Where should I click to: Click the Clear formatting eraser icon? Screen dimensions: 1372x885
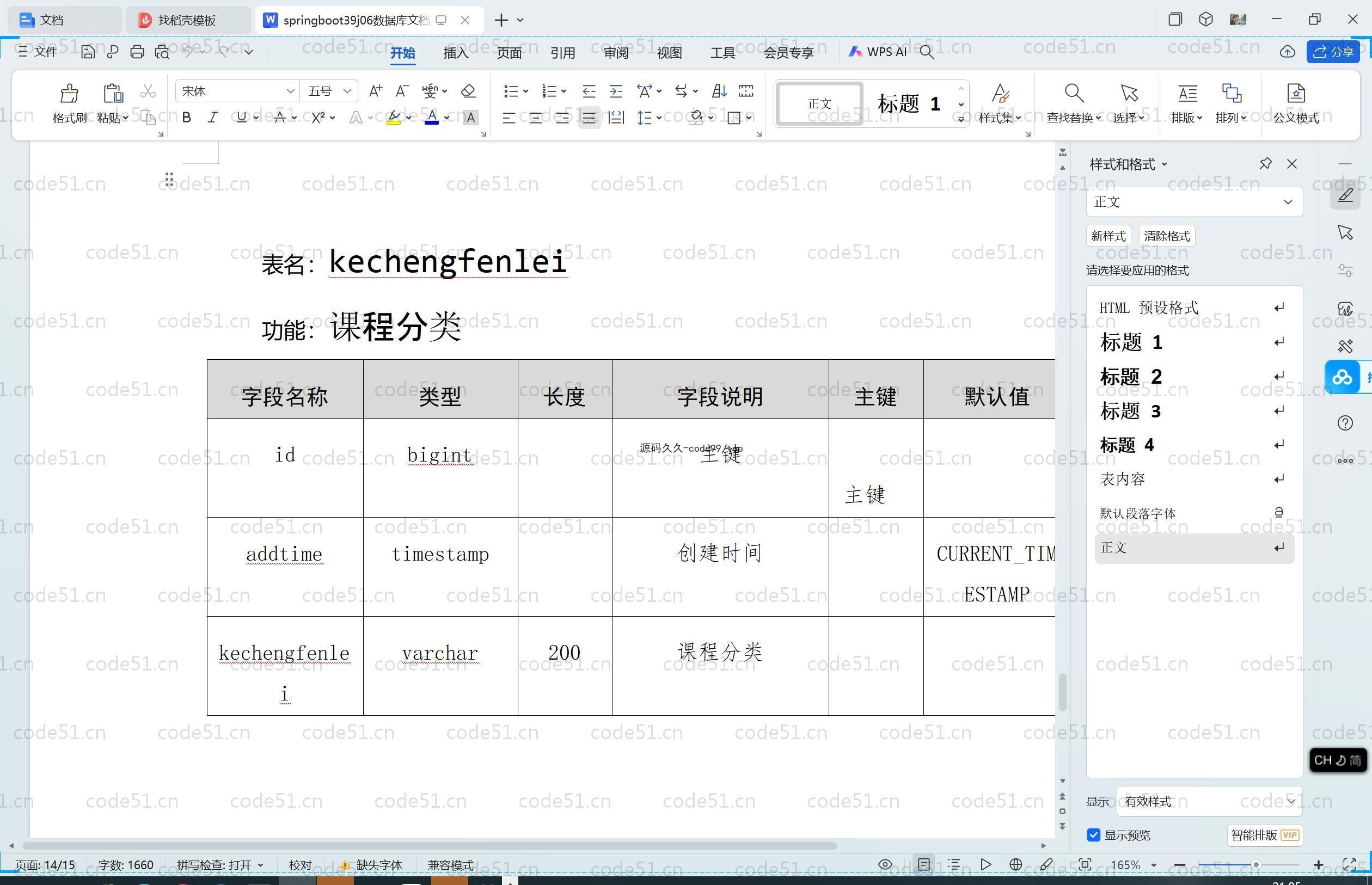[468, 91]
